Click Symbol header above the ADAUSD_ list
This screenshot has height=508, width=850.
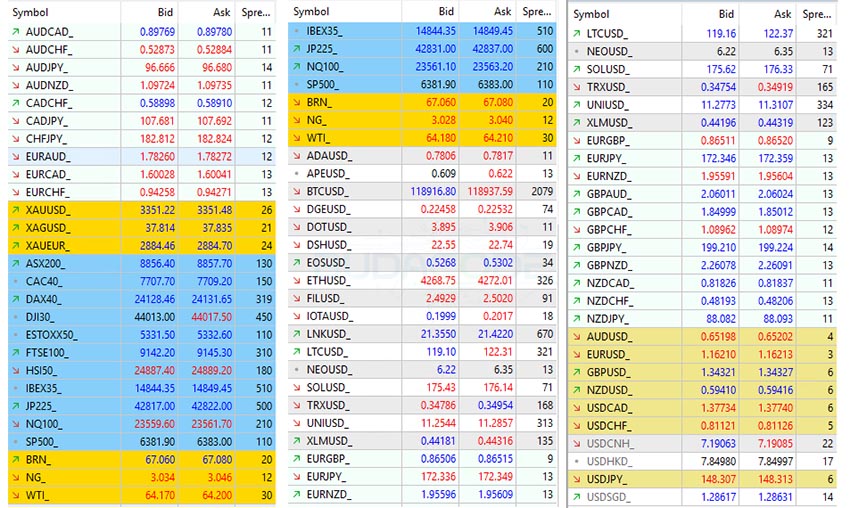(x=311, y=11)
